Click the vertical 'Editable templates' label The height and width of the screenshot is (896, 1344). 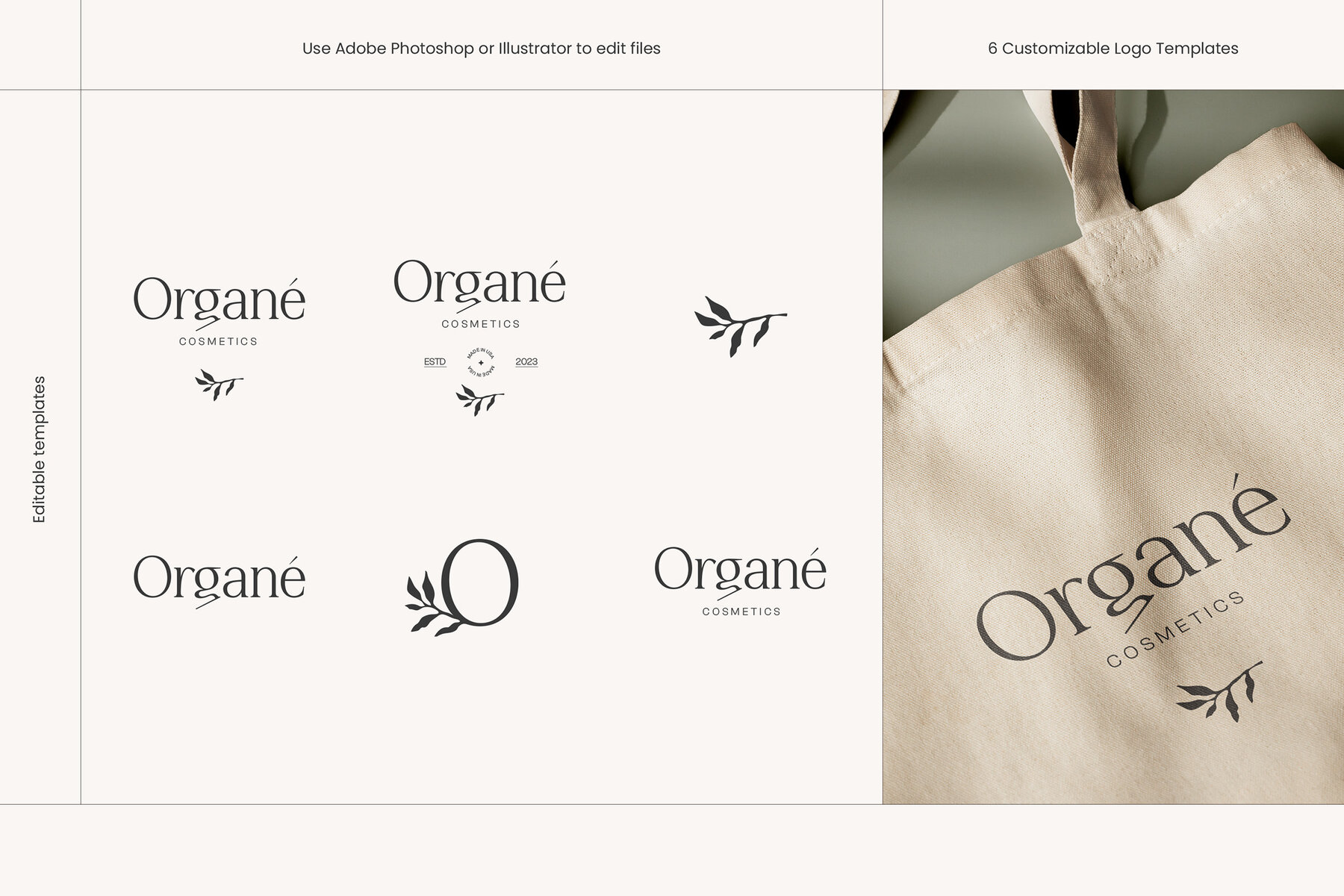click(40, 449)
